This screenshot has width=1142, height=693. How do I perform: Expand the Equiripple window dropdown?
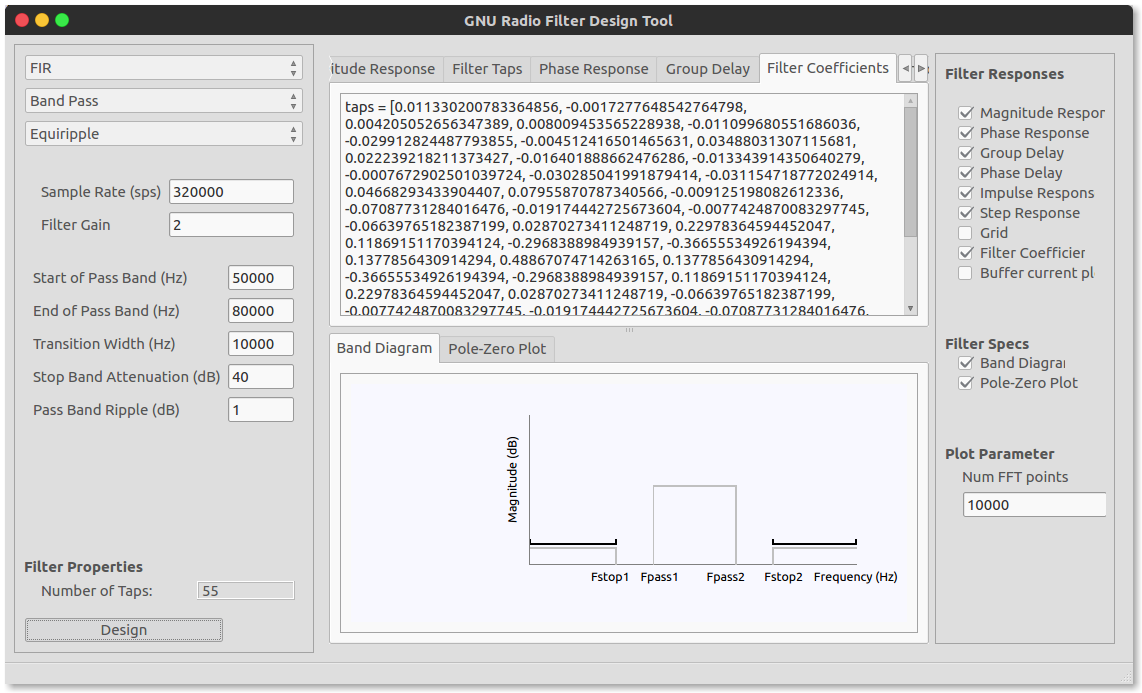pyautogui.click(x=163, y=133)
